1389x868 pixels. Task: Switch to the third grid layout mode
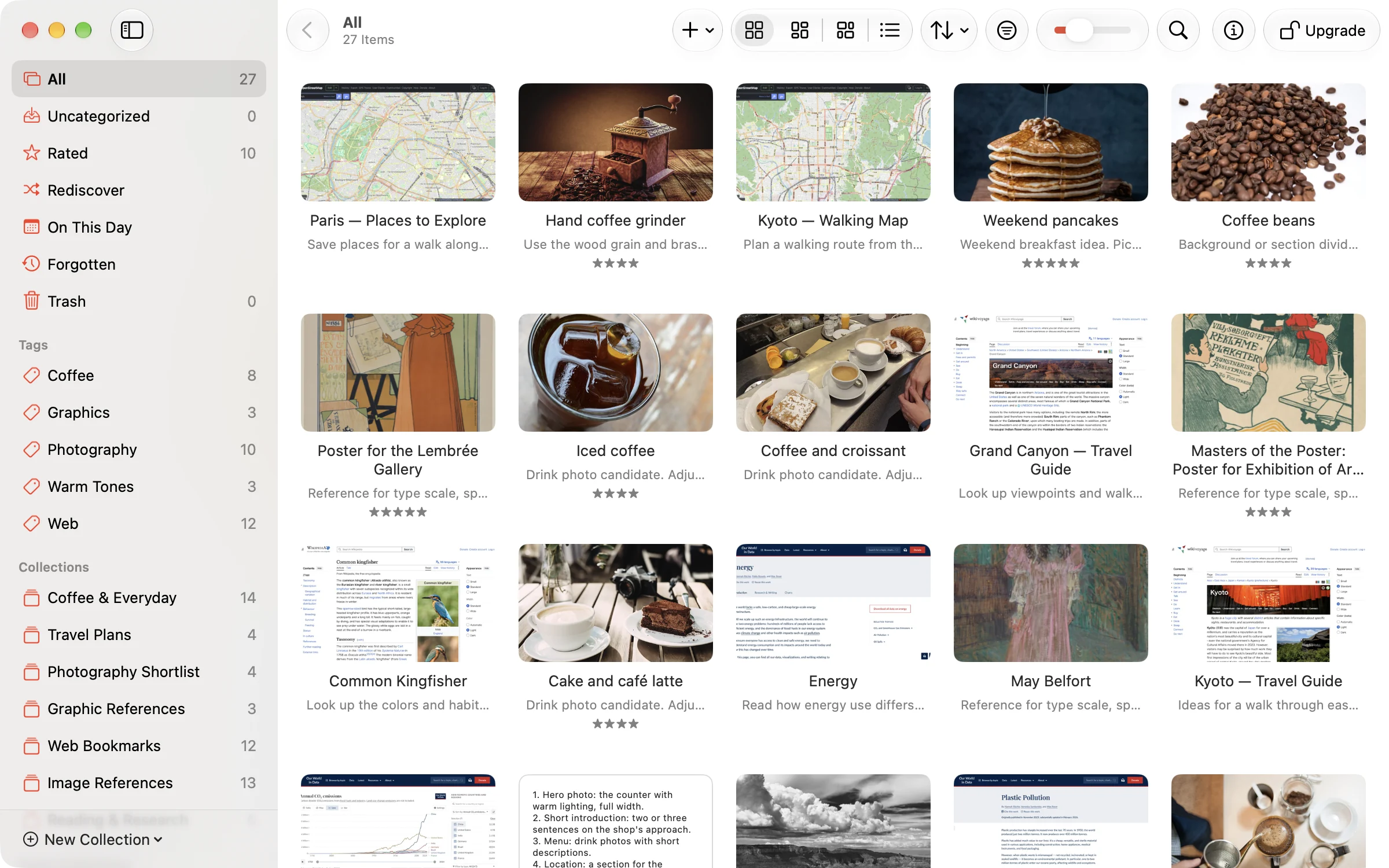[x=845, y=30]
